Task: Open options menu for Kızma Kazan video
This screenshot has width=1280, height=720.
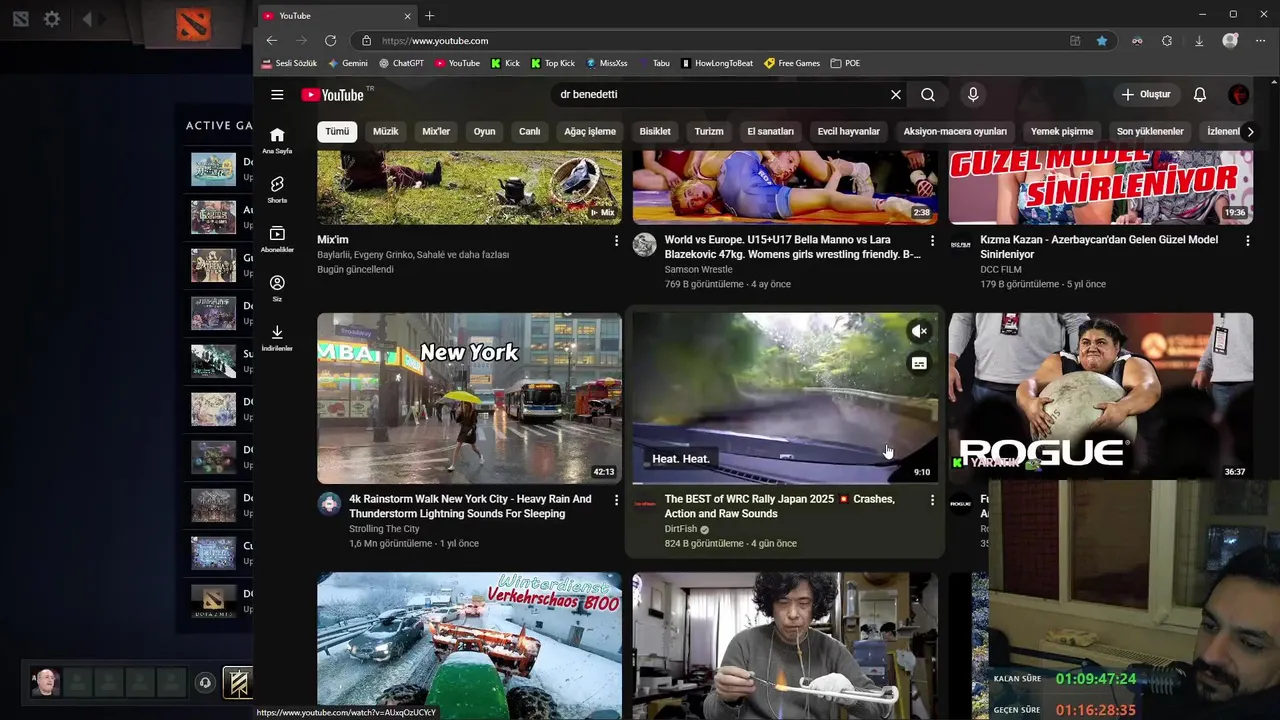Action: [1247, 241]
